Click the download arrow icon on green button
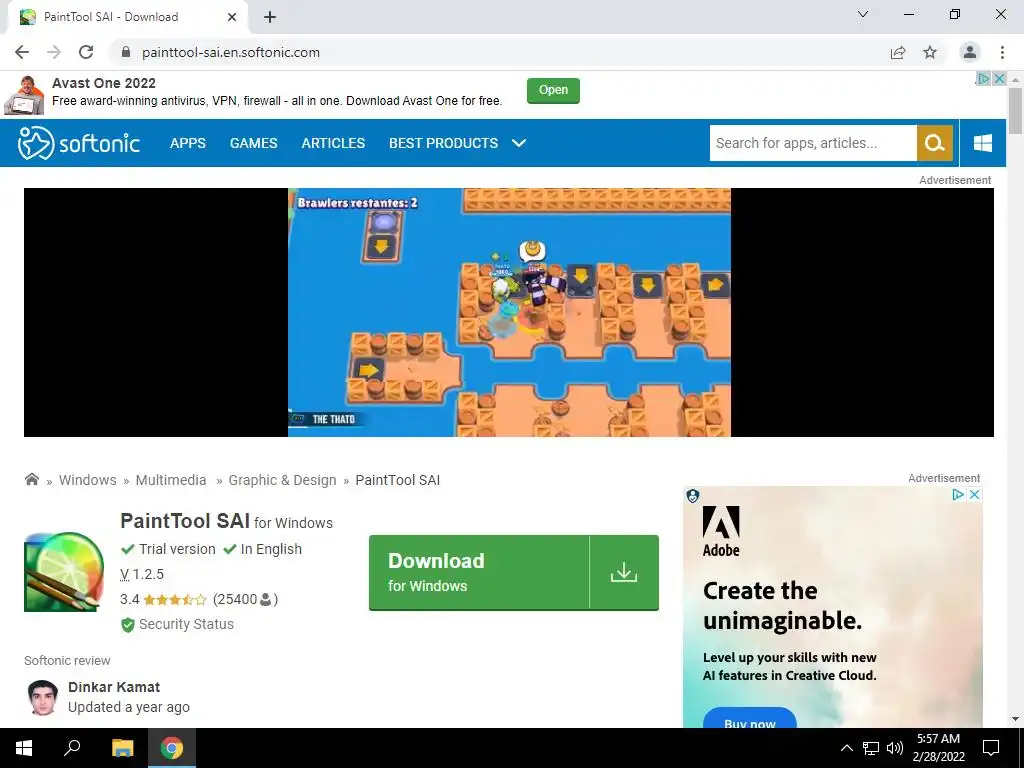The image size is (1024, 768). point(624,572)
